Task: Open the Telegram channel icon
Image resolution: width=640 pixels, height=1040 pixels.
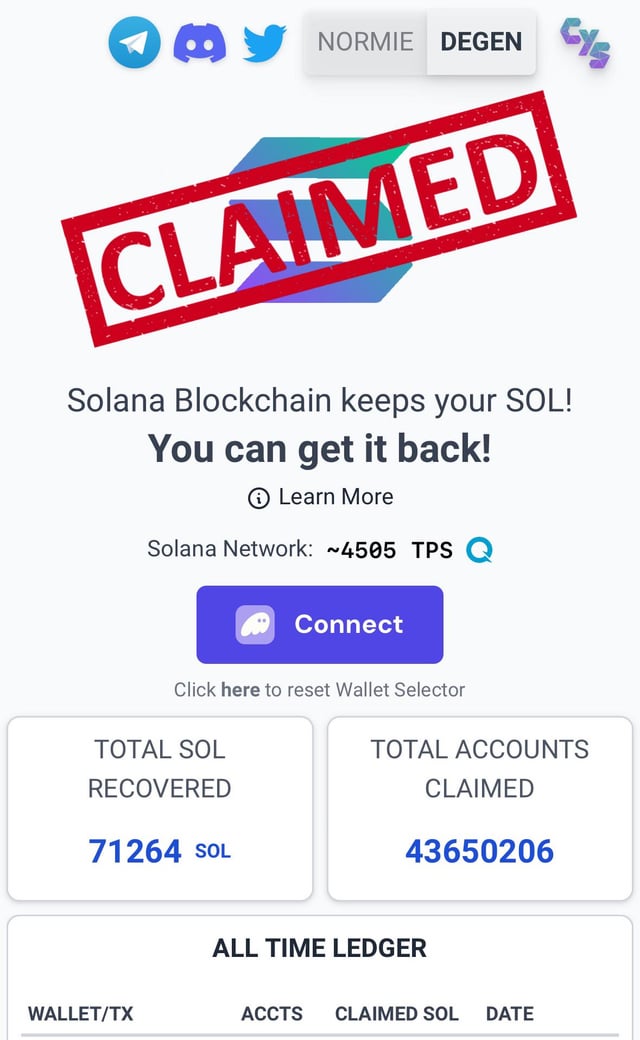Action: coord(134,43)
